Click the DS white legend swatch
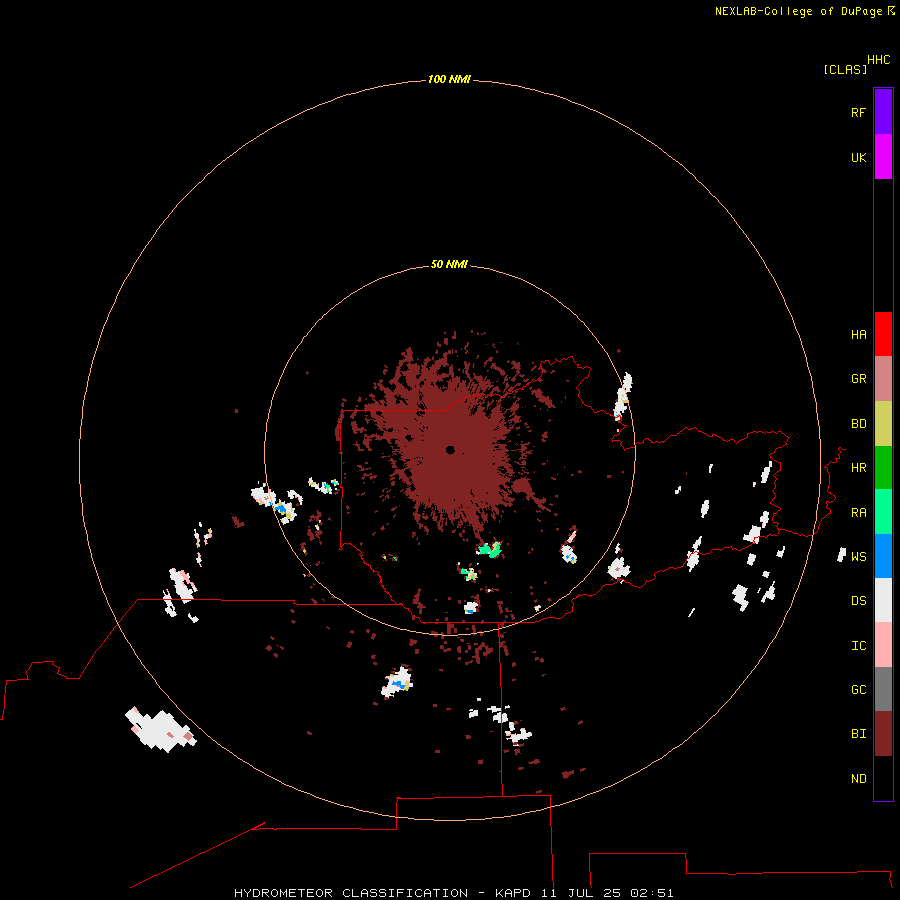Image resolution: width=900 pixels, height=900 pixels. point(883,600)
